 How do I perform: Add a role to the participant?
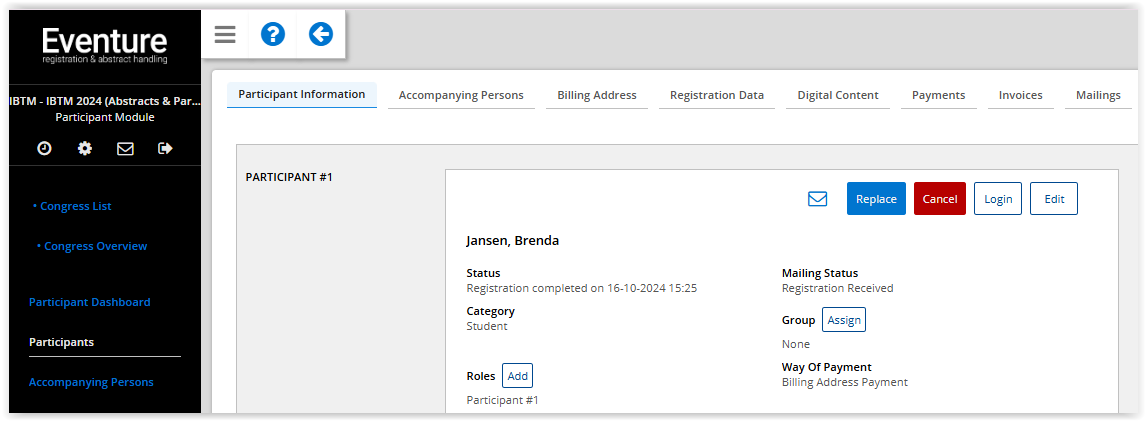pos(517,376)
